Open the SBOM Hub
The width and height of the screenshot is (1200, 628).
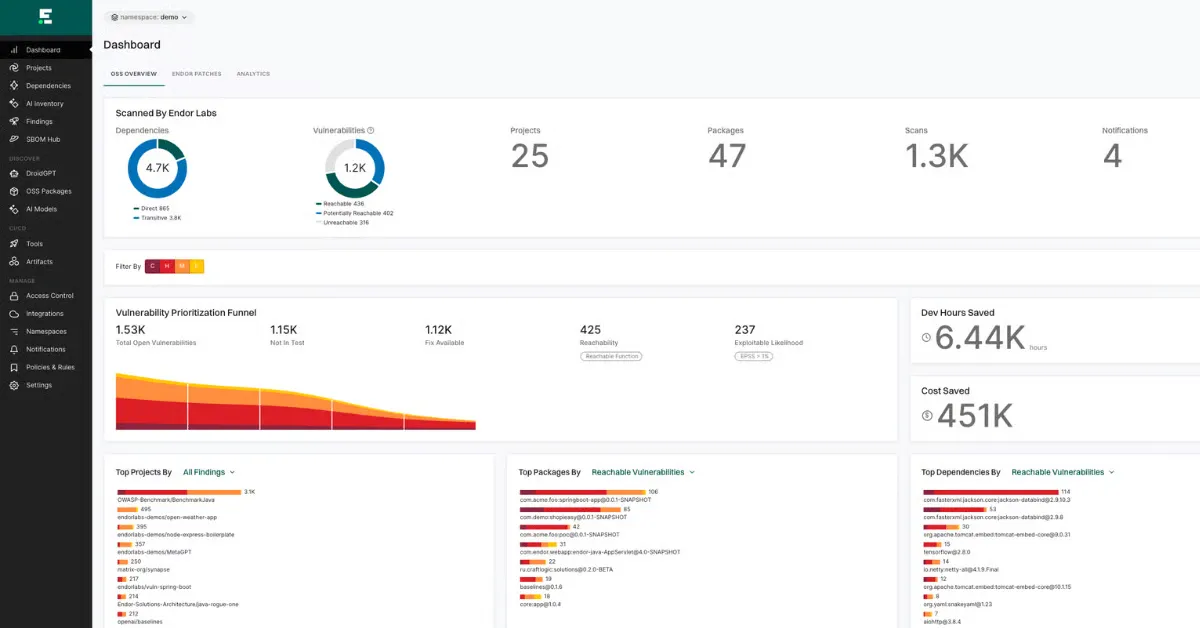coord(43,139)
